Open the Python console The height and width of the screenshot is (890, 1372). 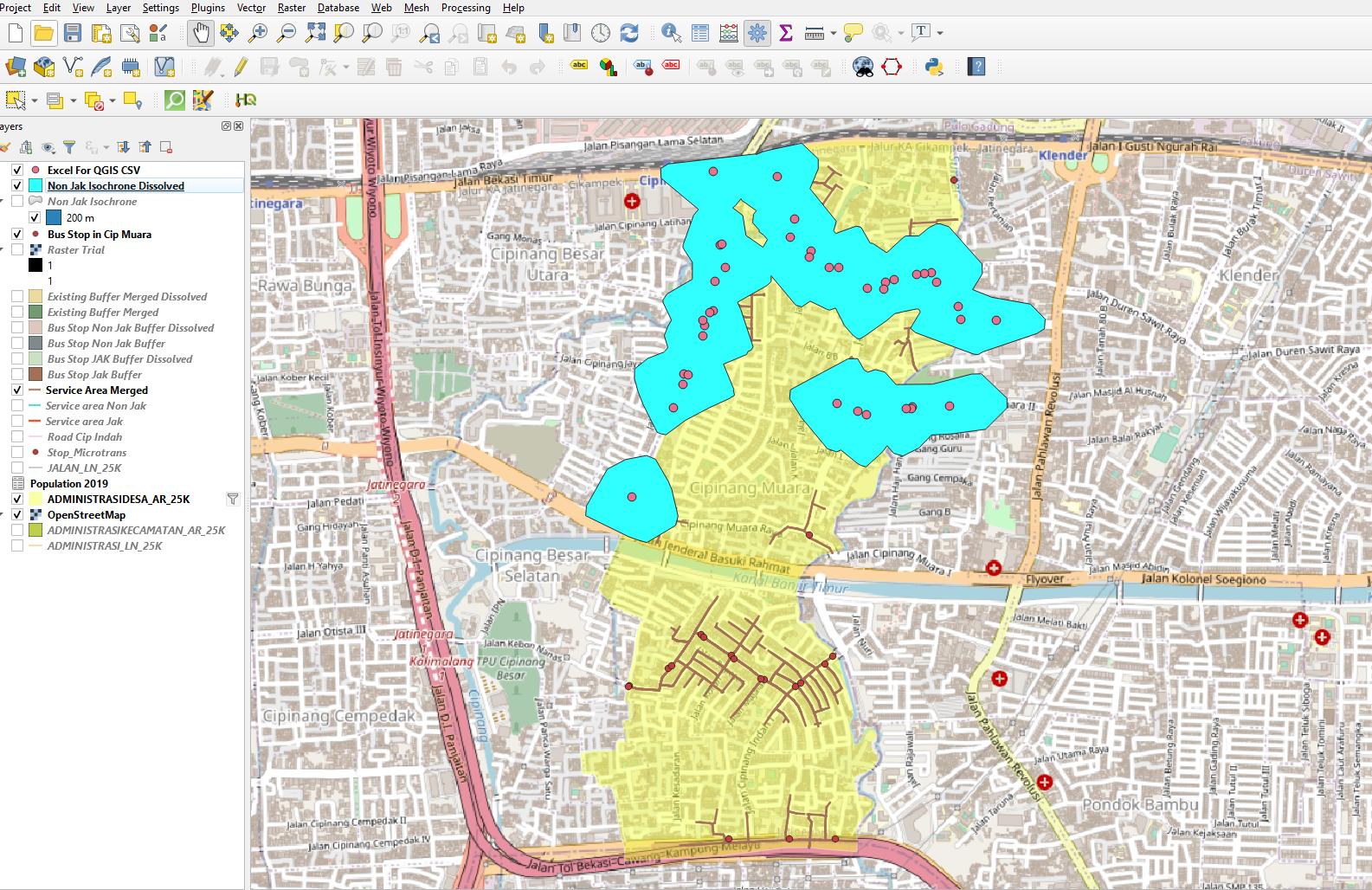934,67
